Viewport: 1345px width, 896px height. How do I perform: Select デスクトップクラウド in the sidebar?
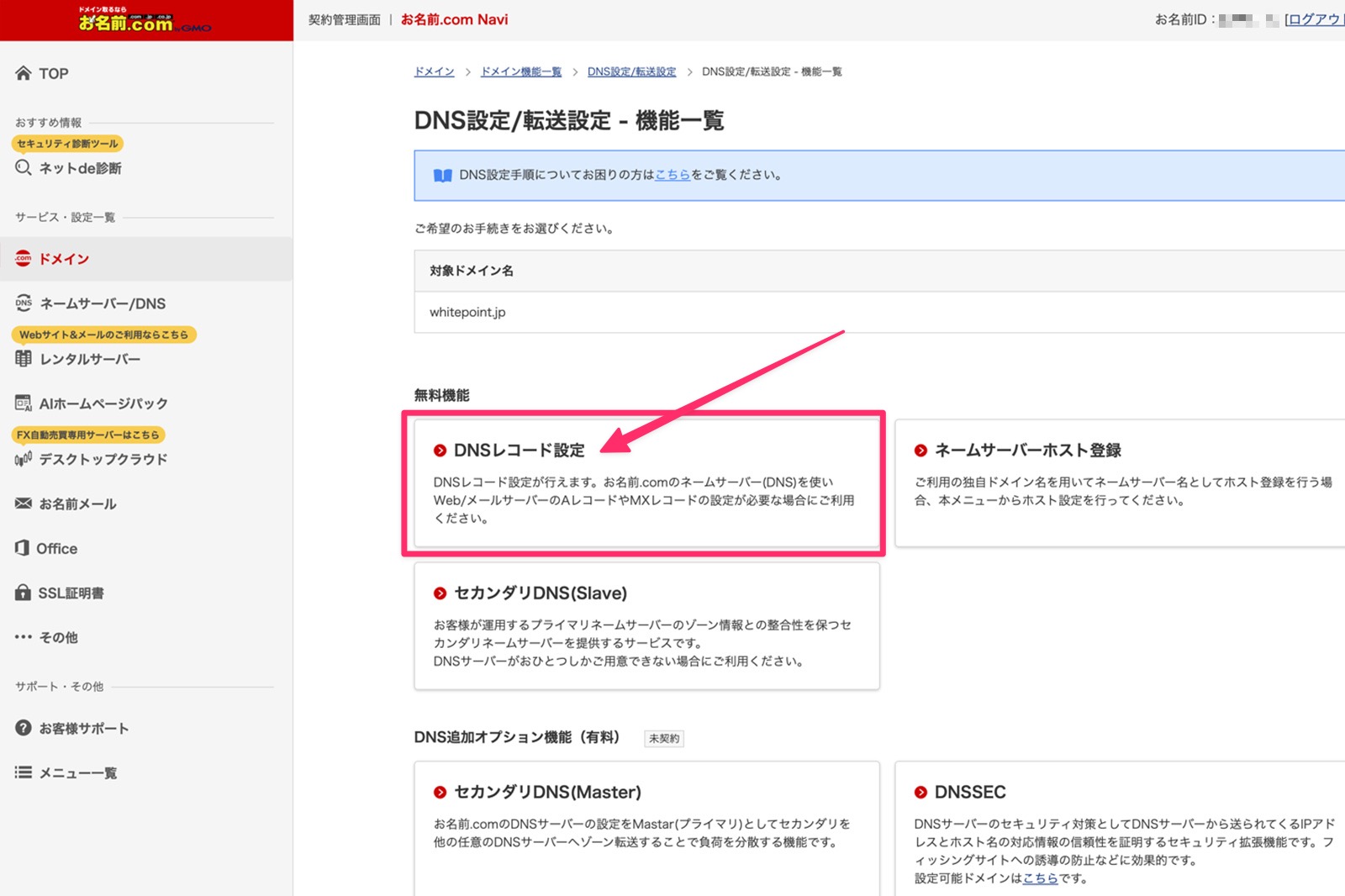(x=103, y=459)
